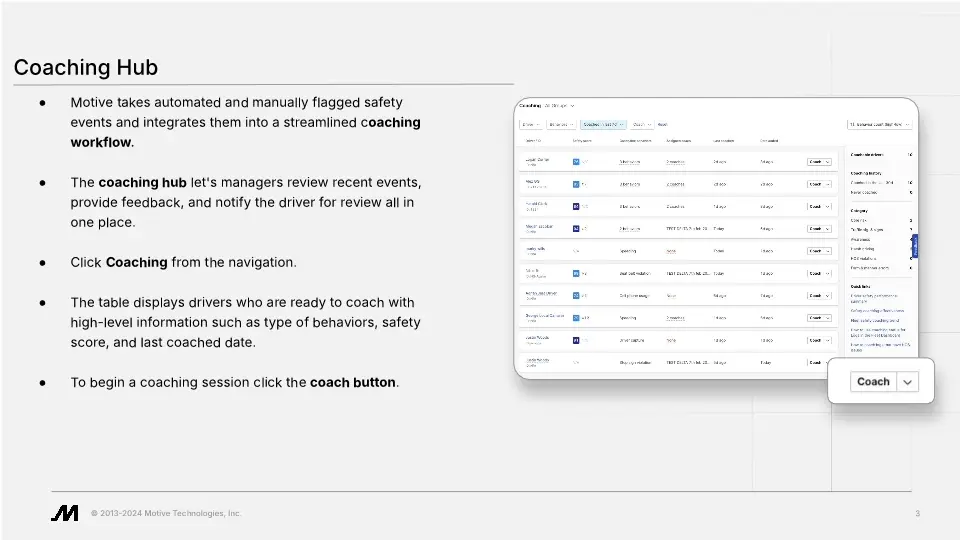
Task: Click the chevron beside the enlarged Coach button
Action: pyautogui.click(x=907, y=382)
